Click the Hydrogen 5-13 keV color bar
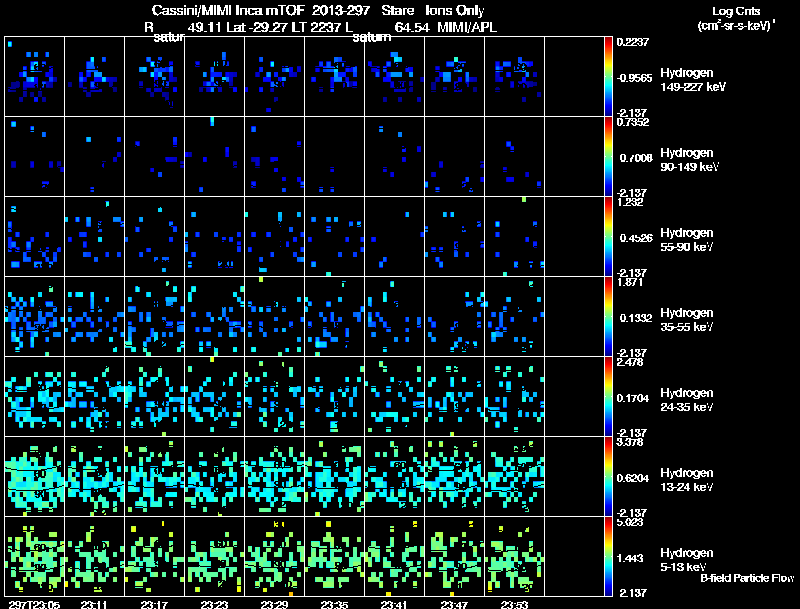This screenshot has width=800, height=609. point(608,556)
